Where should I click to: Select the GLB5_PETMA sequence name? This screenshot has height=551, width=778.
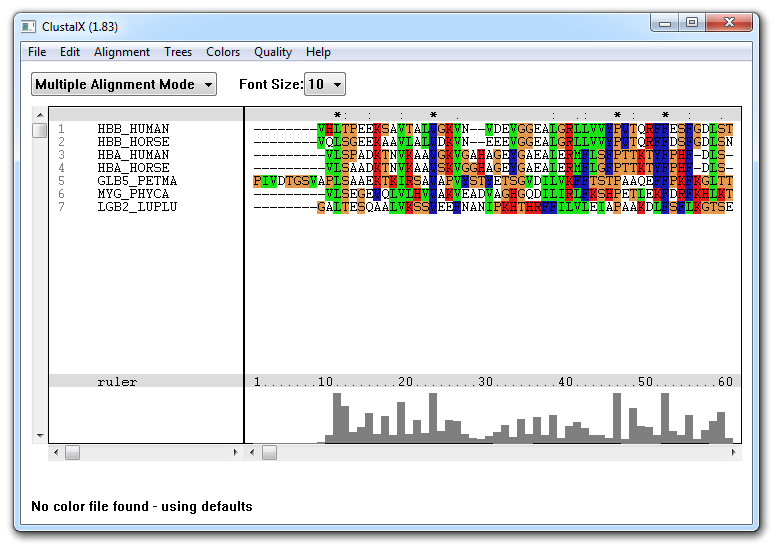[x=137, y=181]
